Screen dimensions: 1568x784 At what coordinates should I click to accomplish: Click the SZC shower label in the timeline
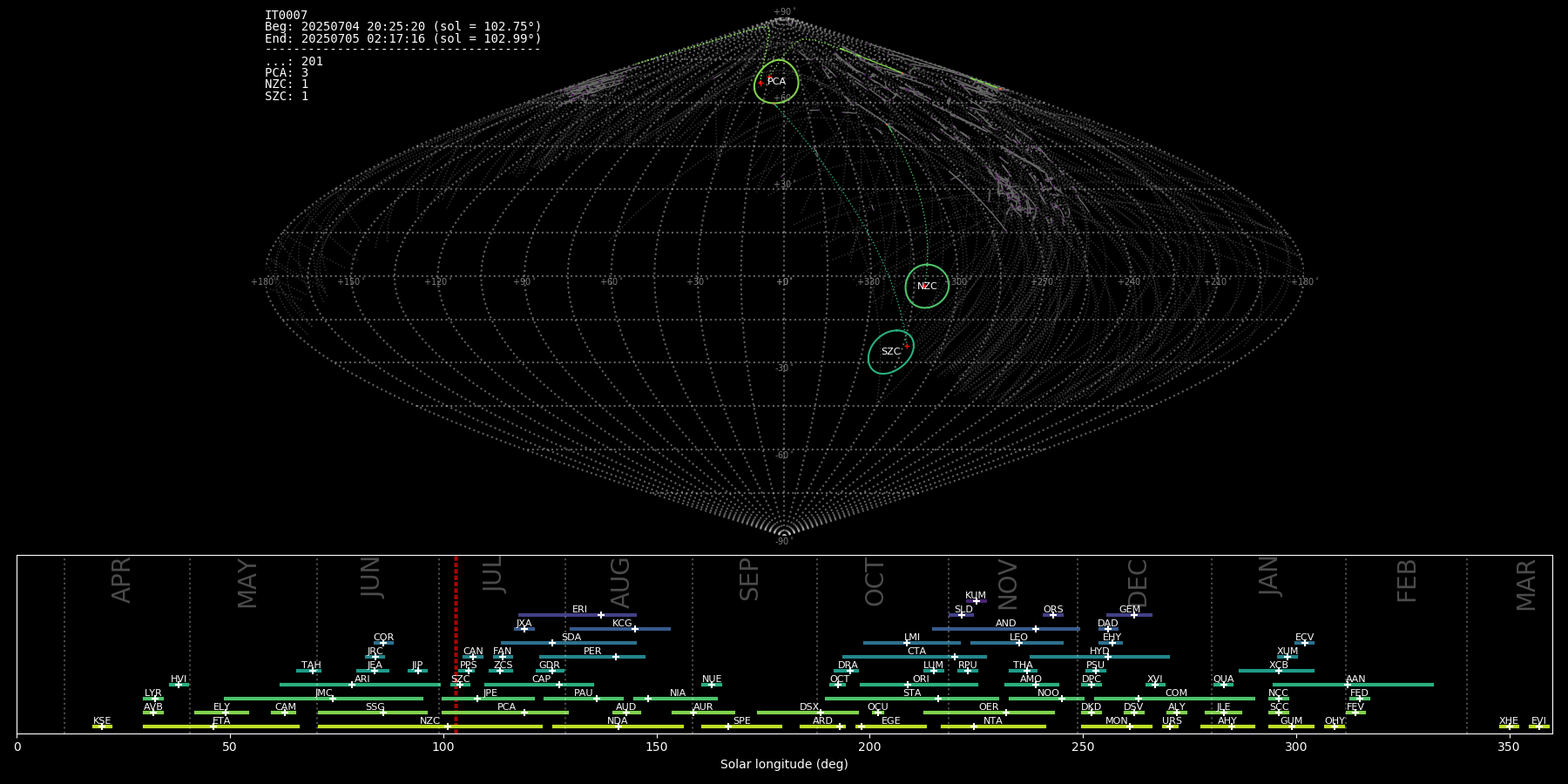click(460, 679)
